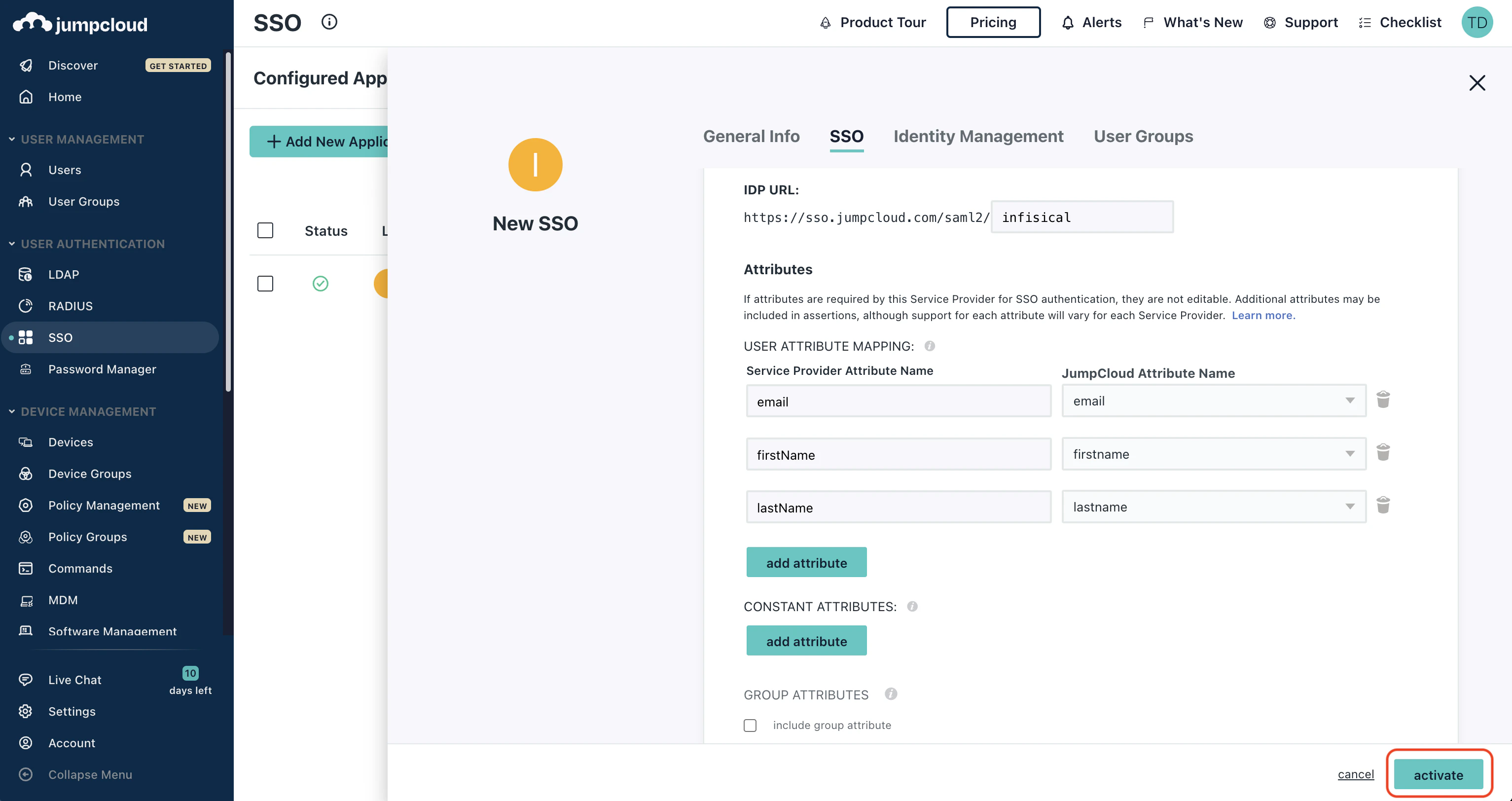Open LDAP settings

point(64,274)
